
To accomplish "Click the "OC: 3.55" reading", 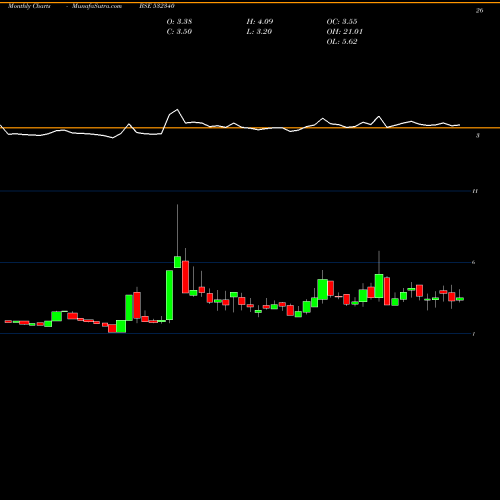I will 342,22.
